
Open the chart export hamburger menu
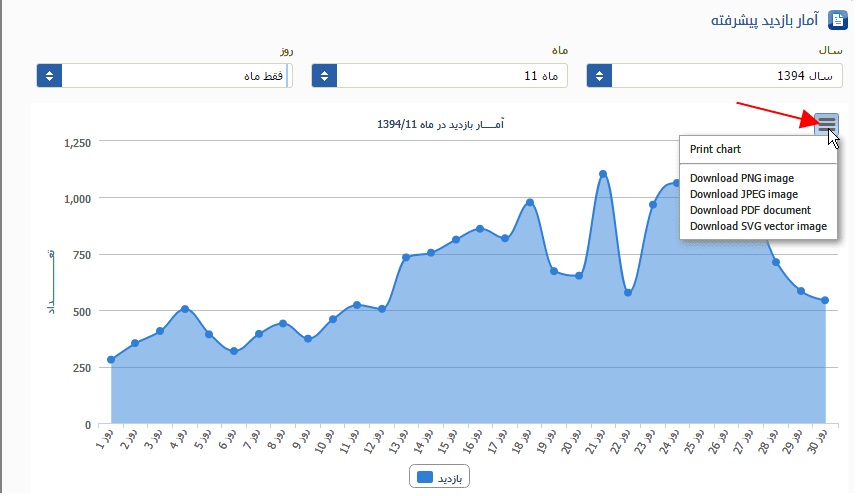click(x=826, y=123)
